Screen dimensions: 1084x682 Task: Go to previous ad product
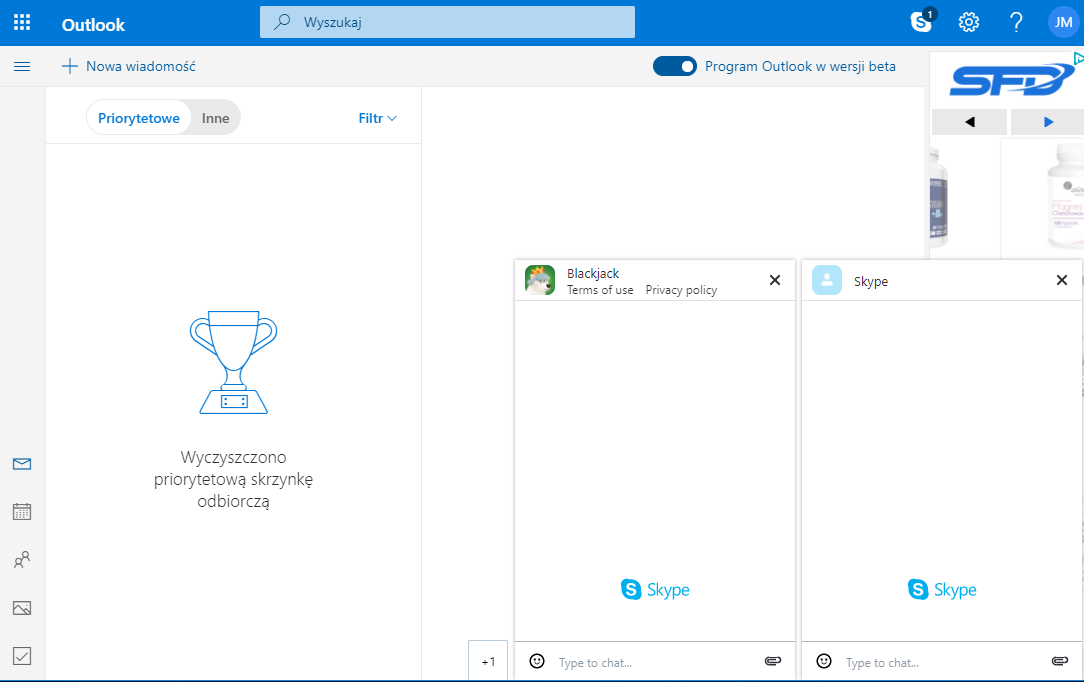coord(969,122)
